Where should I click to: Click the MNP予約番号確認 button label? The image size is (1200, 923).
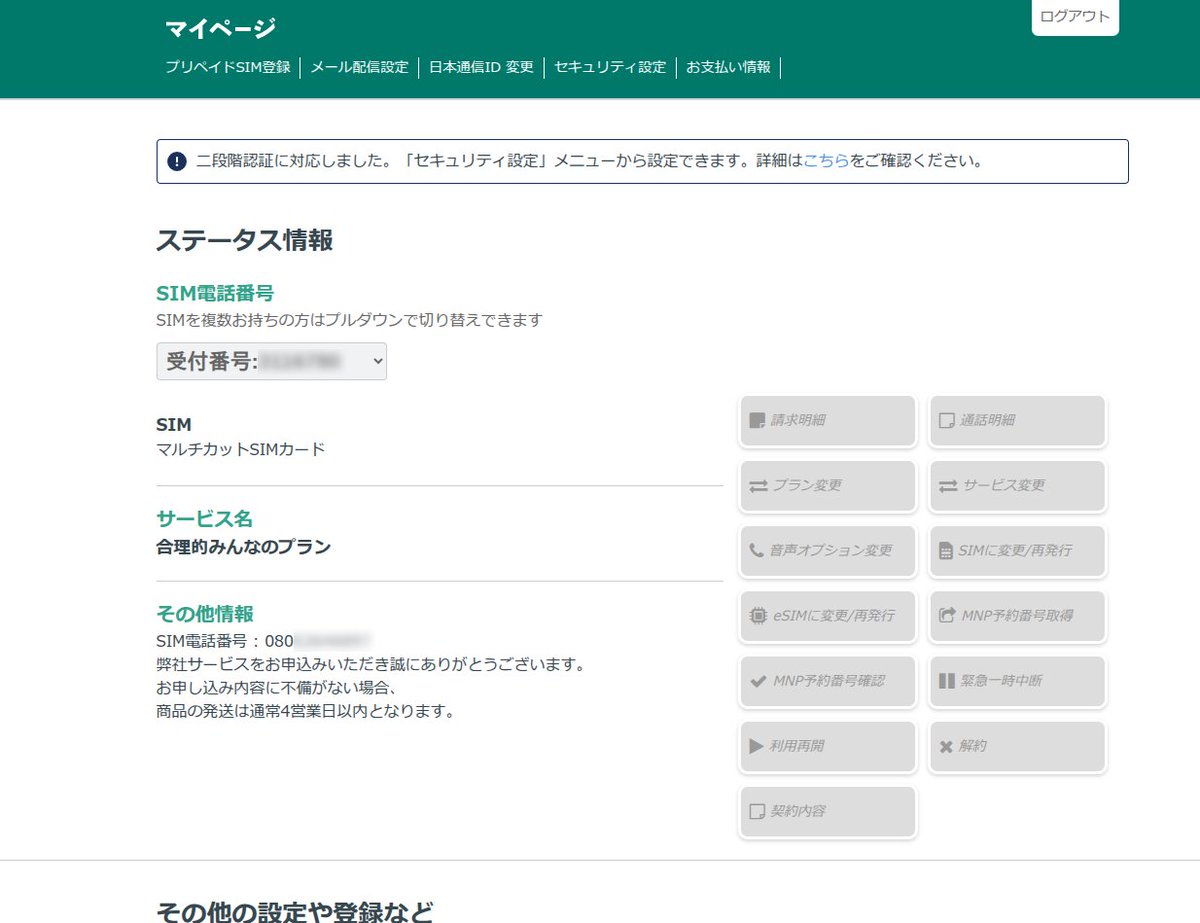[829, 681]
